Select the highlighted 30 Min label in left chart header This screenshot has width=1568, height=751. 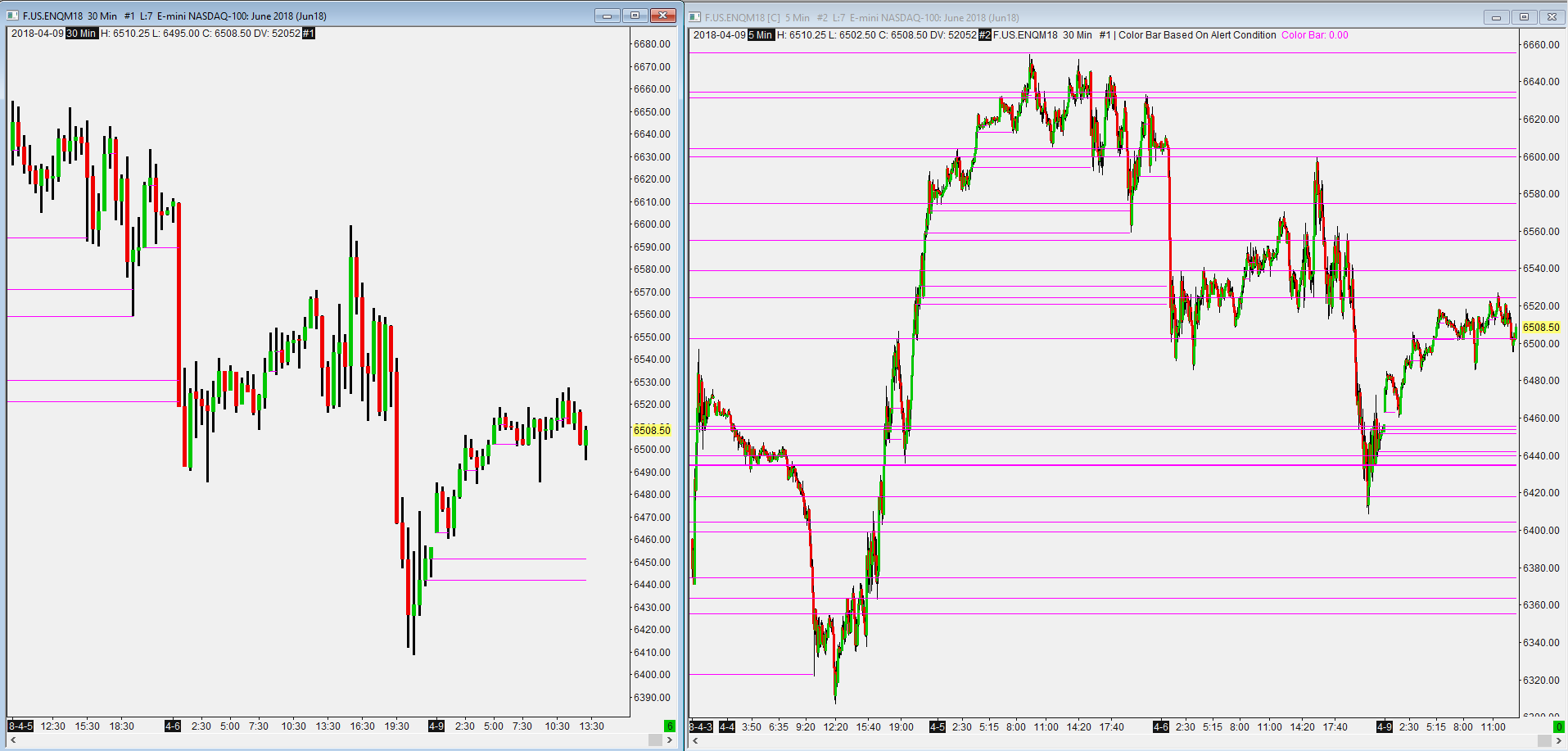81,34
